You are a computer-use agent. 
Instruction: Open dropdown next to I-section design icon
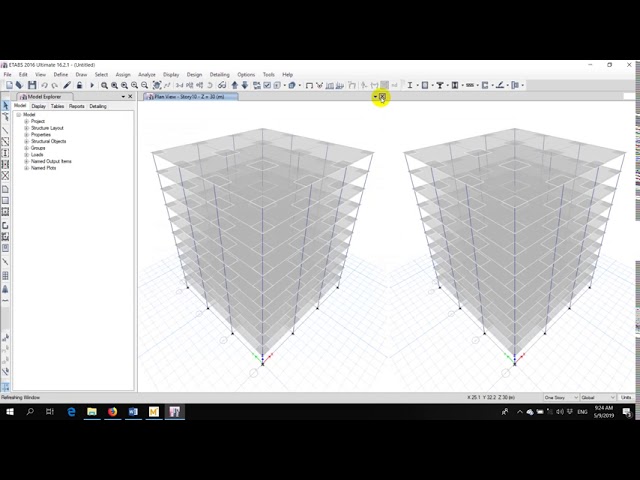coord(418,85)
